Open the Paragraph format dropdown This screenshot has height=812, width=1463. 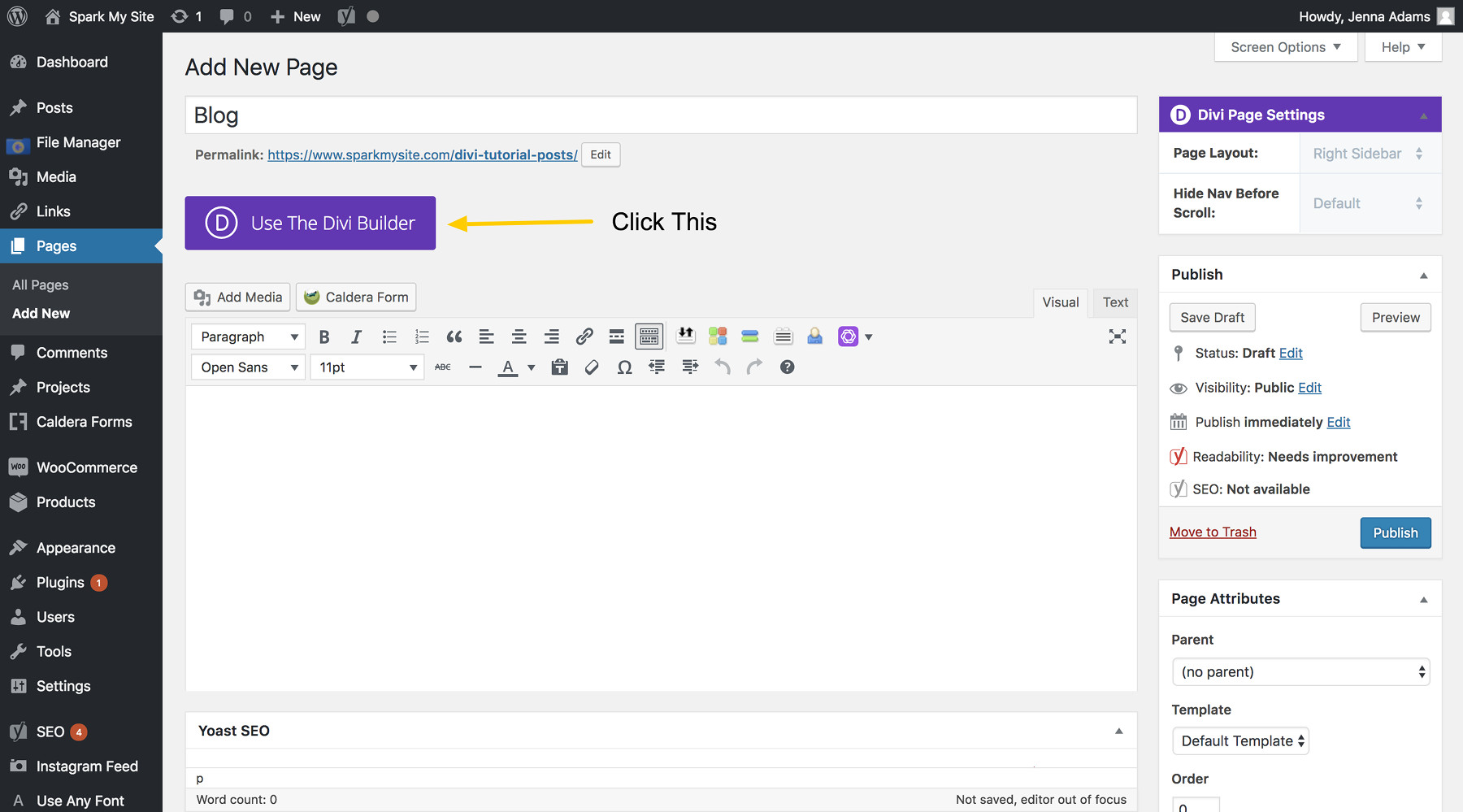click(248, 337)
